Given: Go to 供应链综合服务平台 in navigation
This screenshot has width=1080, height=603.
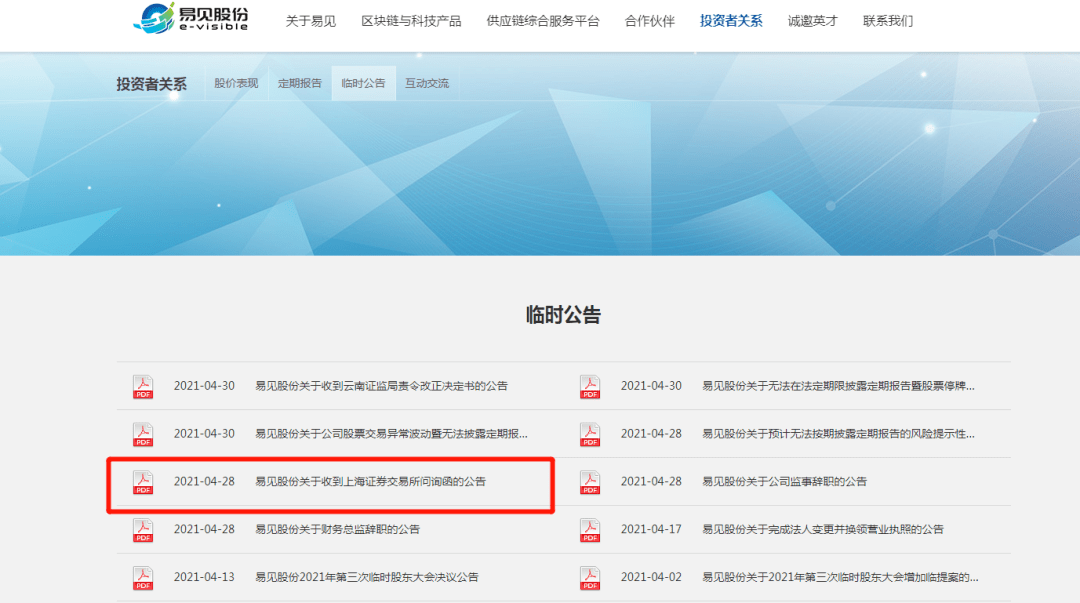Looking at the screenshot, I should click(543, 21).
